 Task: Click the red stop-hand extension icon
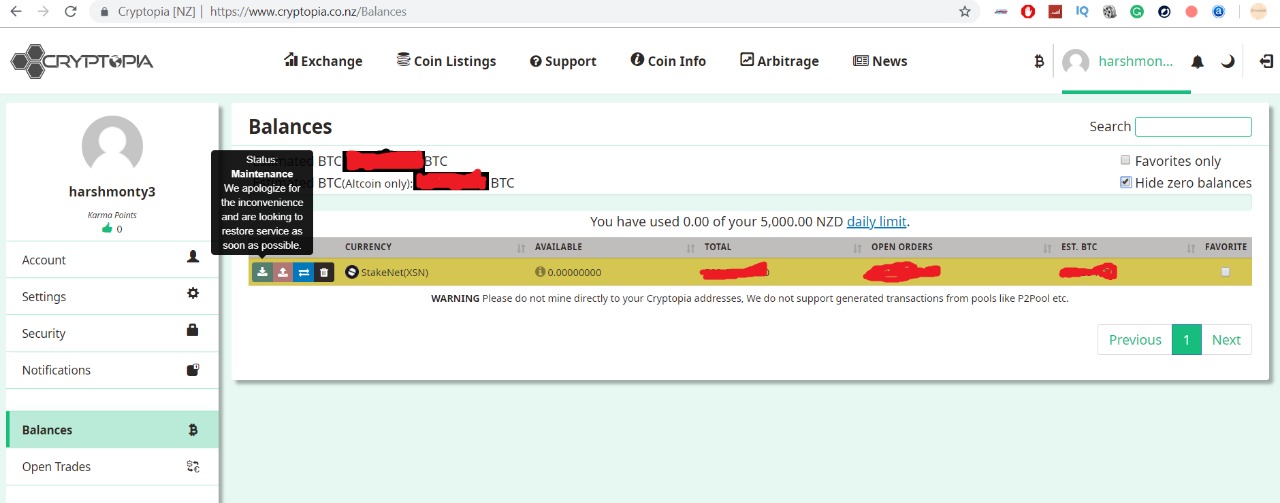(1028, 12)
